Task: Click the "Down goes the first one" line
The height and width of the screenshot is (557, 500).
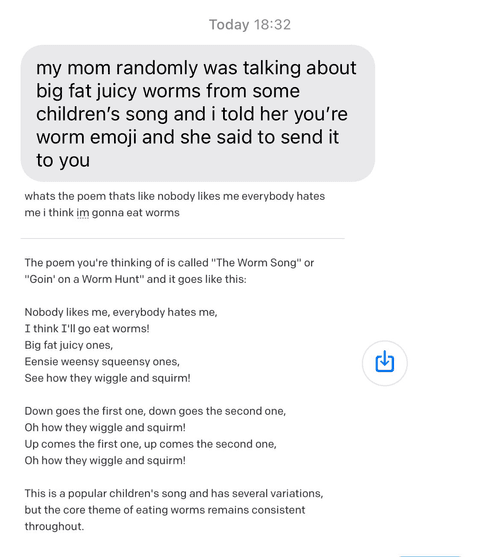Action: [155, 411]
